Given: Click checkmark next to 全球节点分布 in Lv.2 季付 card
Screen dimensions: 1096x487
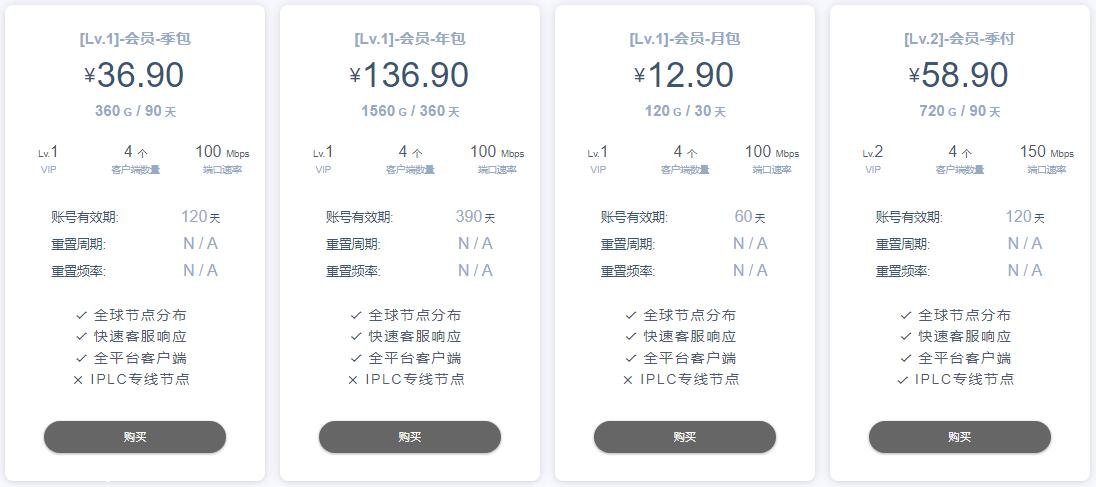Looking at the screenshot, I should (907, 315).
